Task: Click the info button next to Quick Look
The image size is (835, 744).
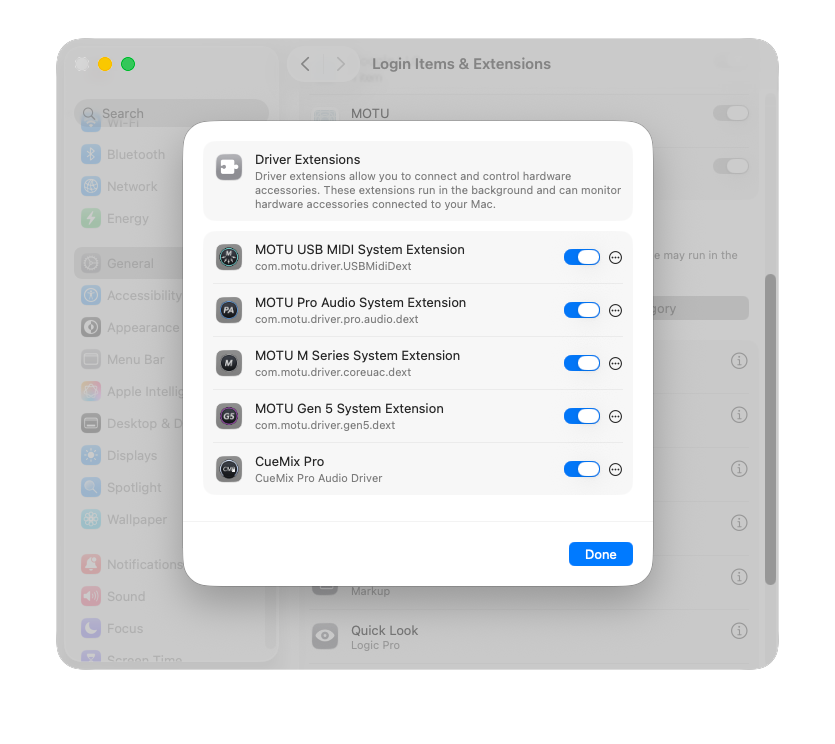Action: tap(739, 631)
